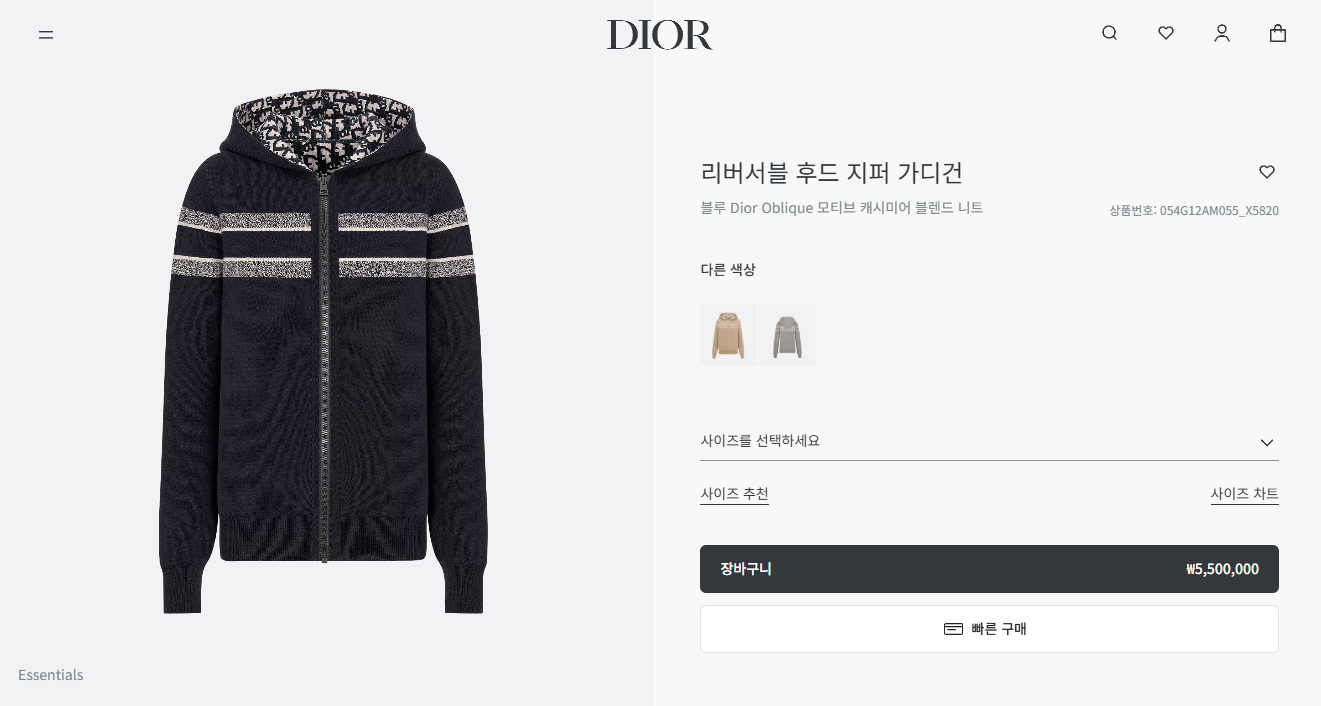
Task: Open the shopping bag icon
Action: coord(1277,33)
